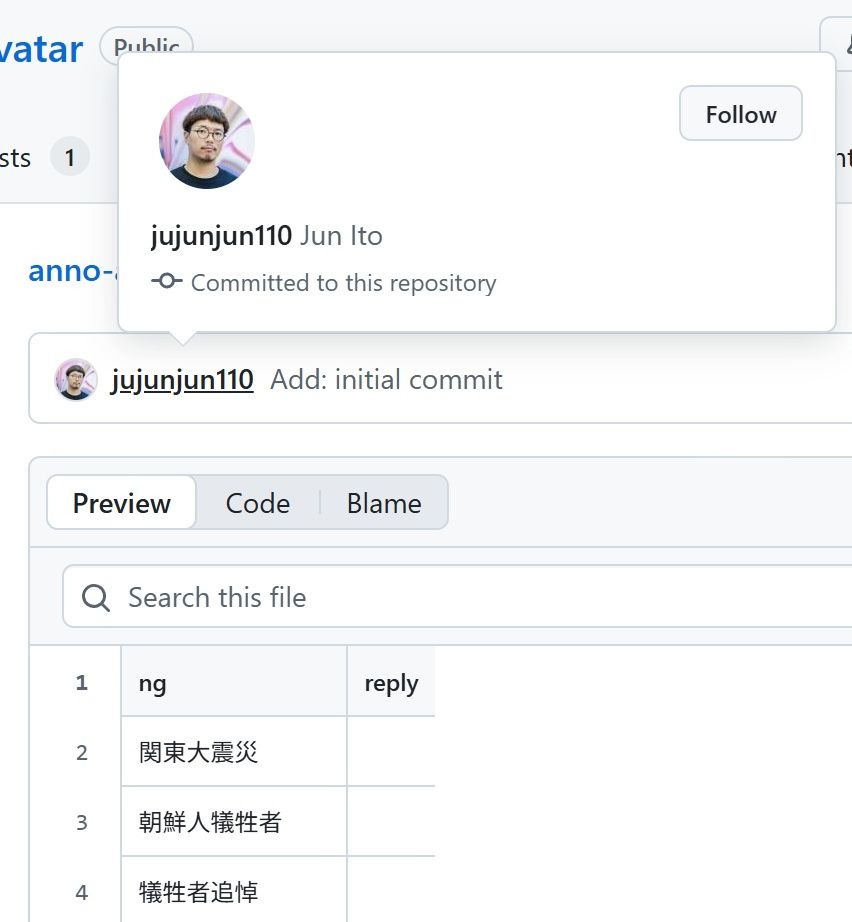Switch to the Blame tab

(x=384, y=503)
